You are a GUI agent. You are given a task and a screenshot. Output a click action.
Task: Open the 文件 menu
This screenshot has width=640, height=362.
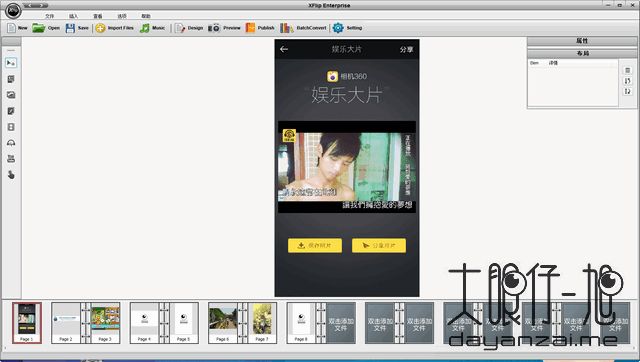49,16
